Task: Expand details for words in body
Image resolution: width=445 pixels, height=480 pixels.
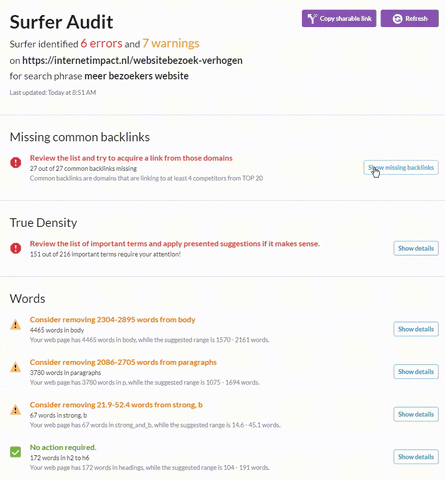Action: pyautogui.click(x=416, y=329)
